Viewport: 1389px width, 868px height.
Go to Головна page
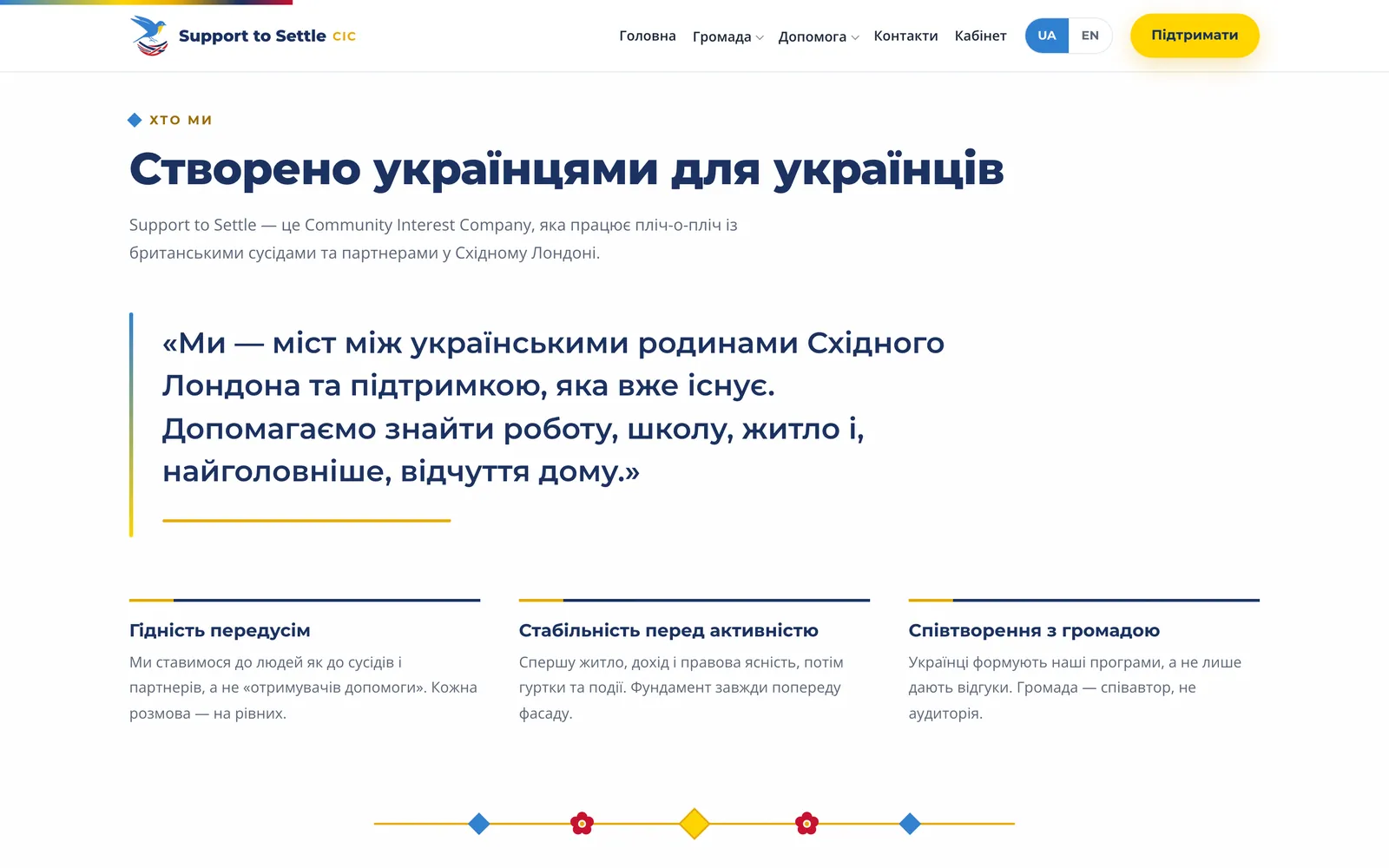[x=648, y=36]
